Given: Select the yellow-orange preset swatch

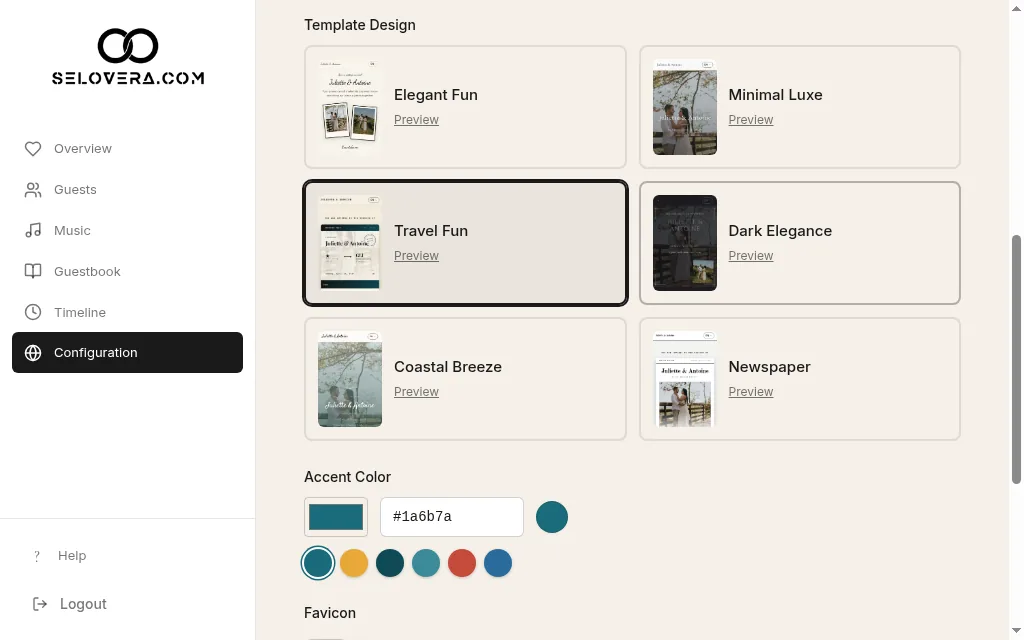Looking at the screenshot, I should point(354,563).
